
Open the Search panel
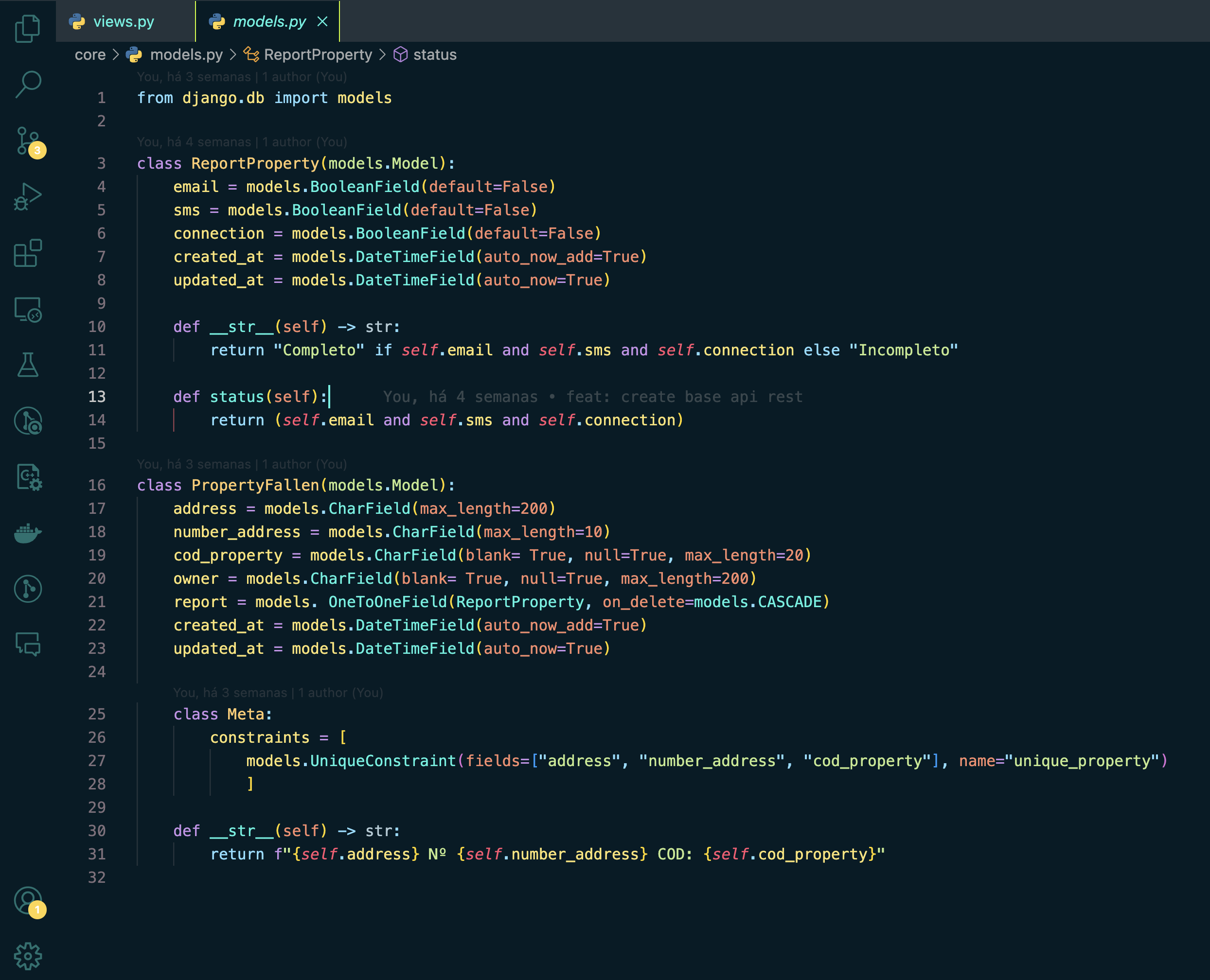[27, 85]
